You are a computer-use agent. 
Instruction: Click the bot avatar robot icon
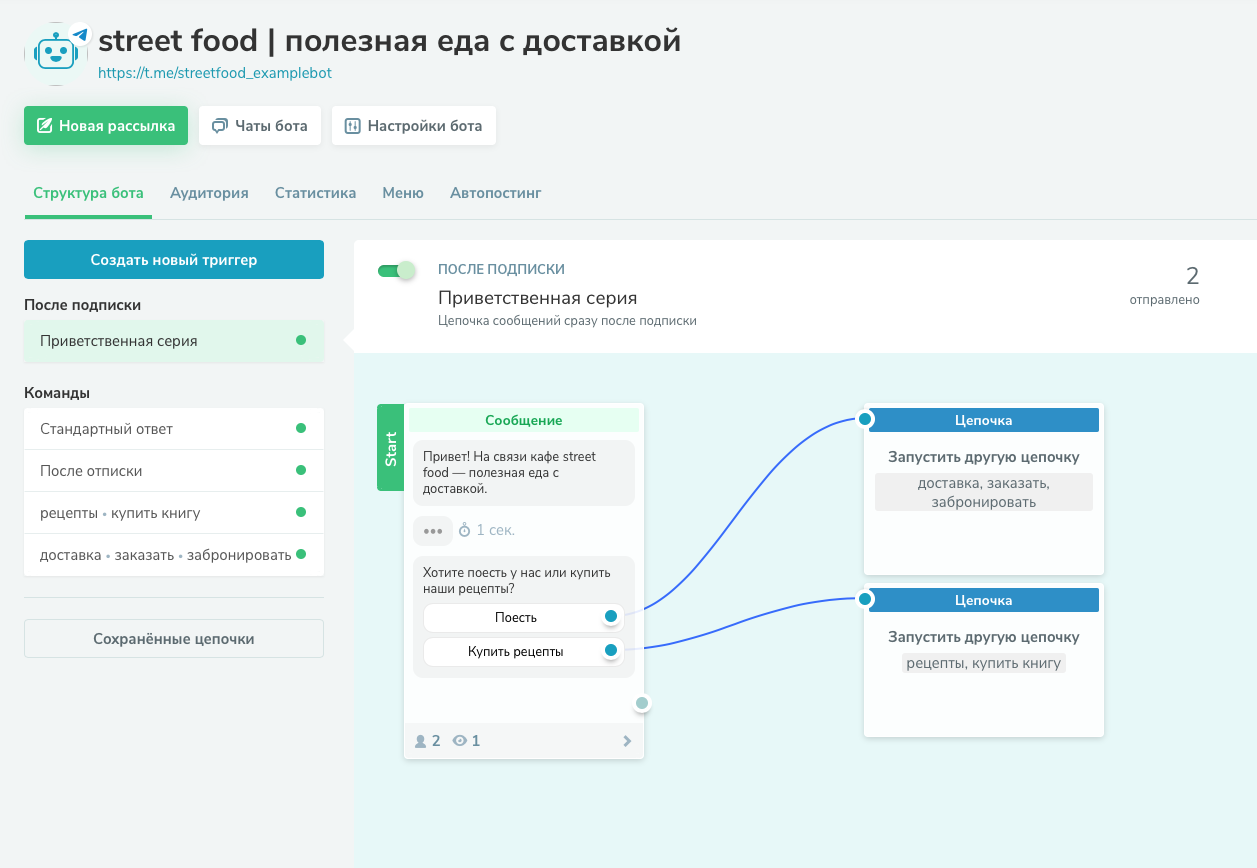(57, 53)
